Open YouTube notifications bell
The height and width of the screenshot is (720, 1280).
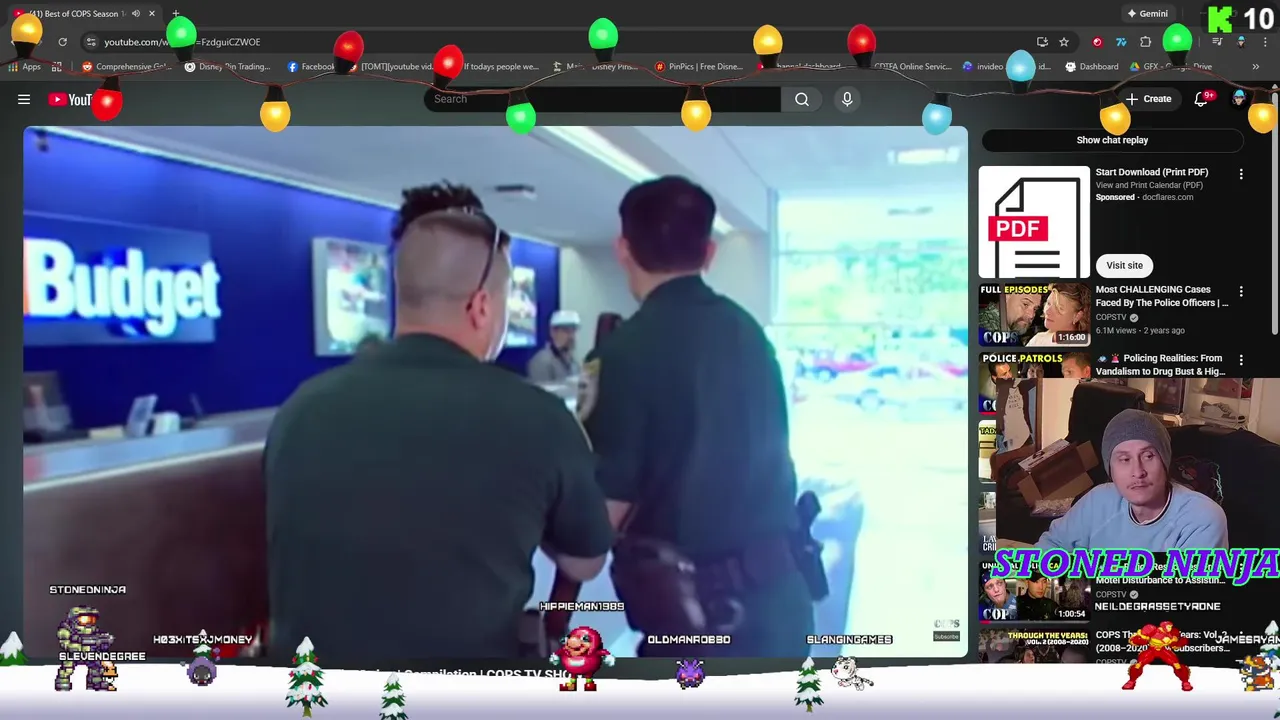click(x=1201, y=99)
